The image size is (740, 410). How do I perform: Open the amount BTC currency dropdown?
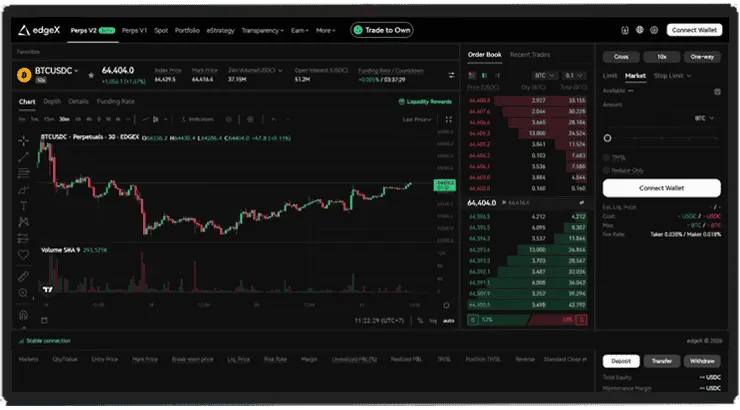[x=704, y=118]
